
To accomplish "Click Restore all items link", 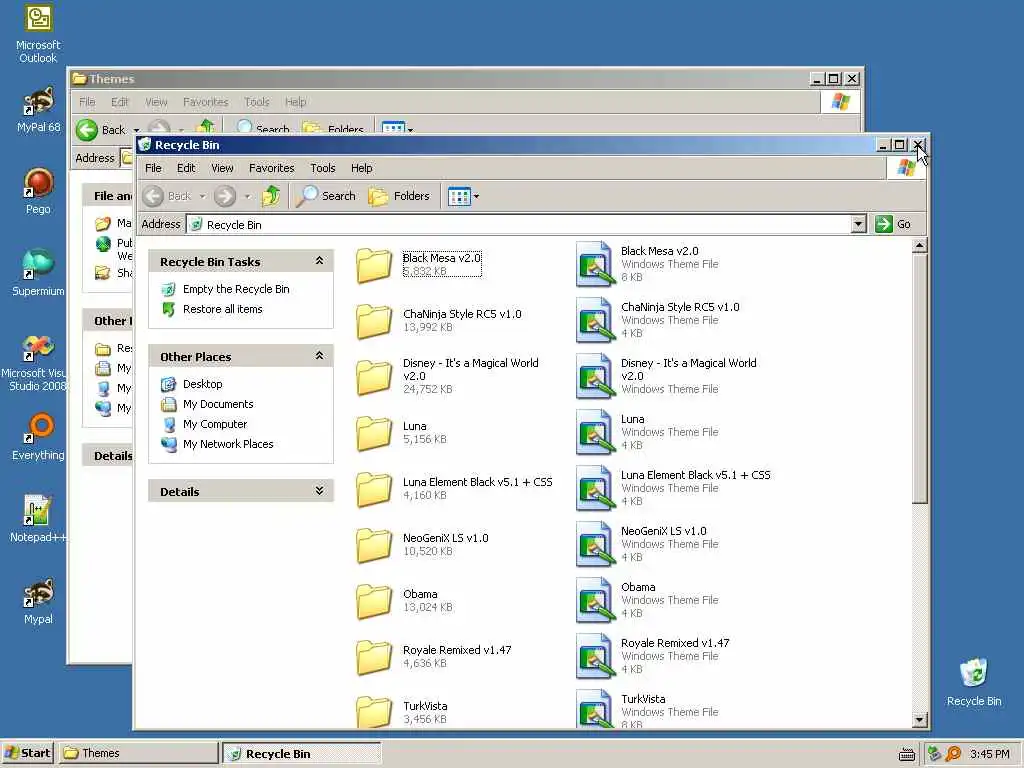I will point(223,309).
